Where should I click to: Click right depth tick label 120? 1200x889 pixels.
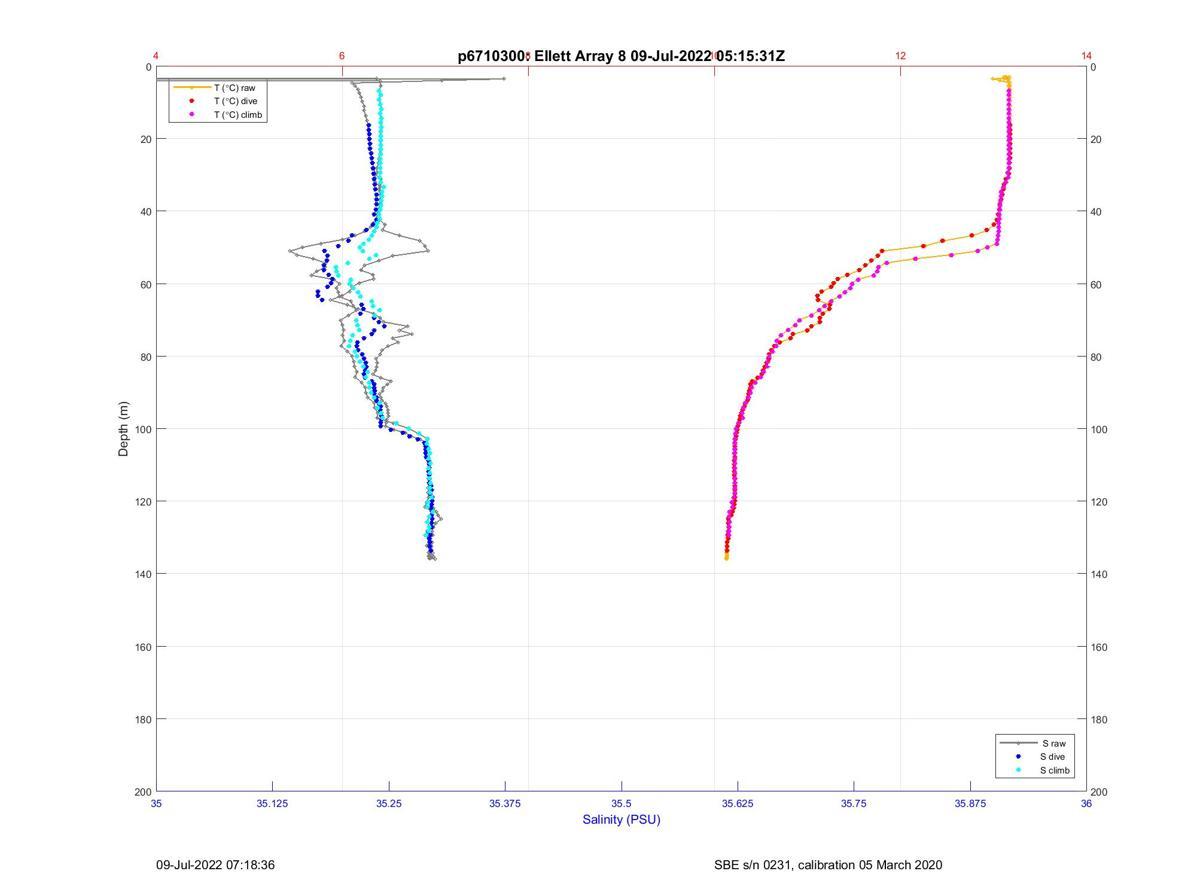pos(1100,501)
